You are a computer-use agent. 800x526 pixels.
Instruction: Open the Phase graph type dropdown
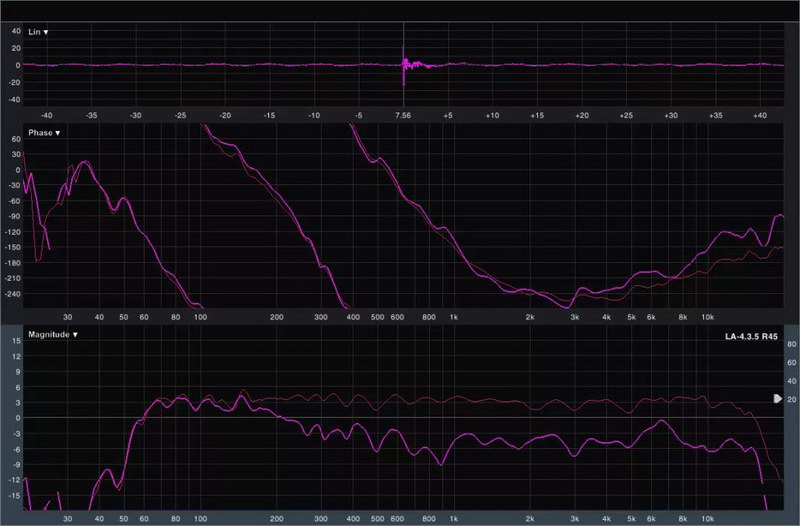tap(44, 133)
